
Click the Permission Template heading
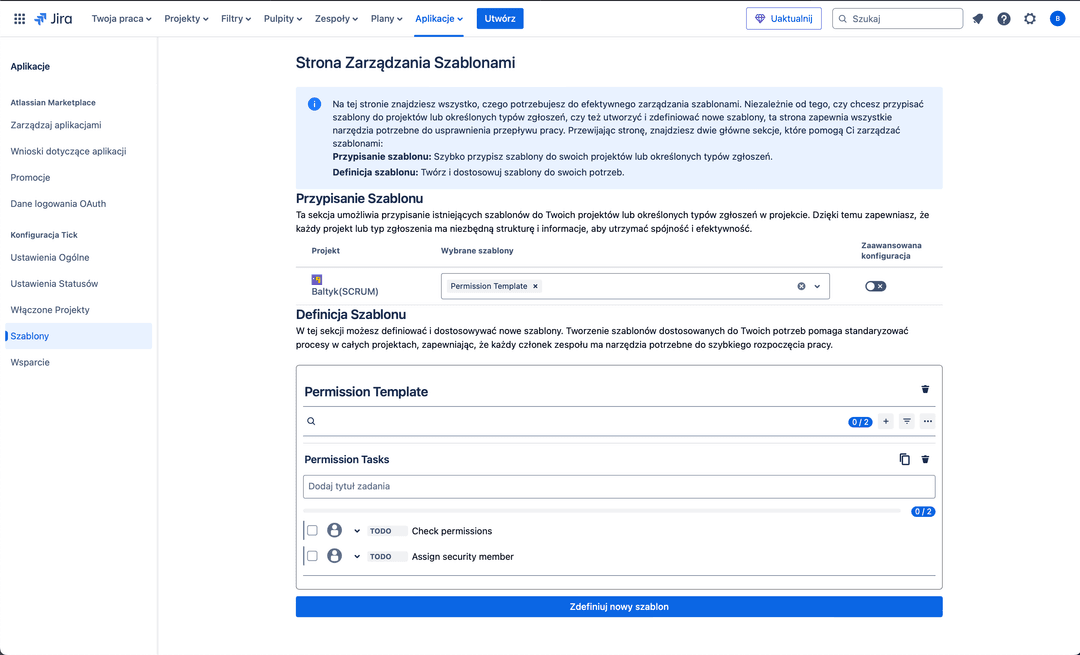366,391
